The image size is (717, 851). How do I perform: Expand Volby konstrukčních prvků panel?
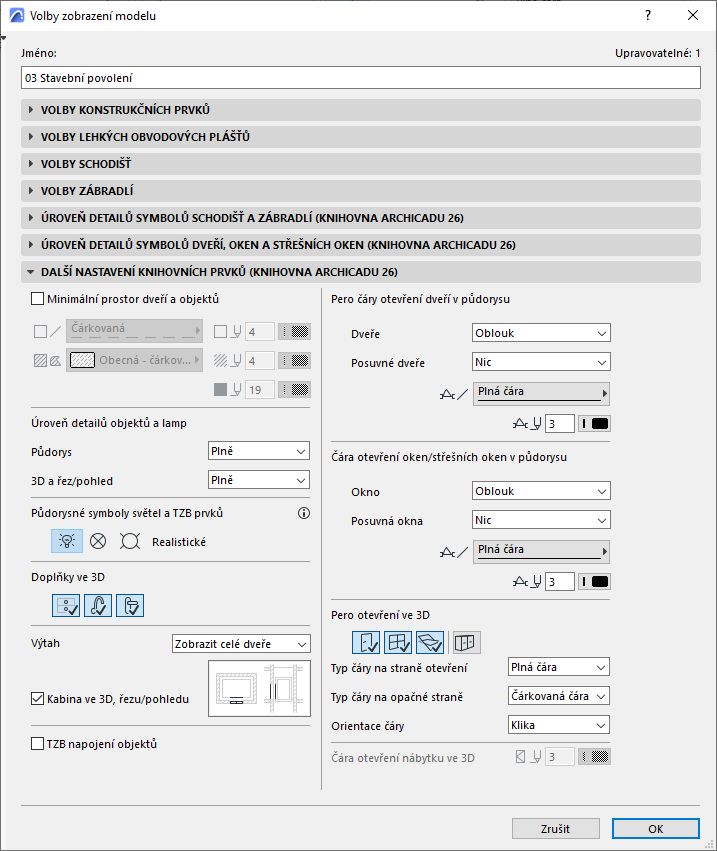(x=360, y=110)
